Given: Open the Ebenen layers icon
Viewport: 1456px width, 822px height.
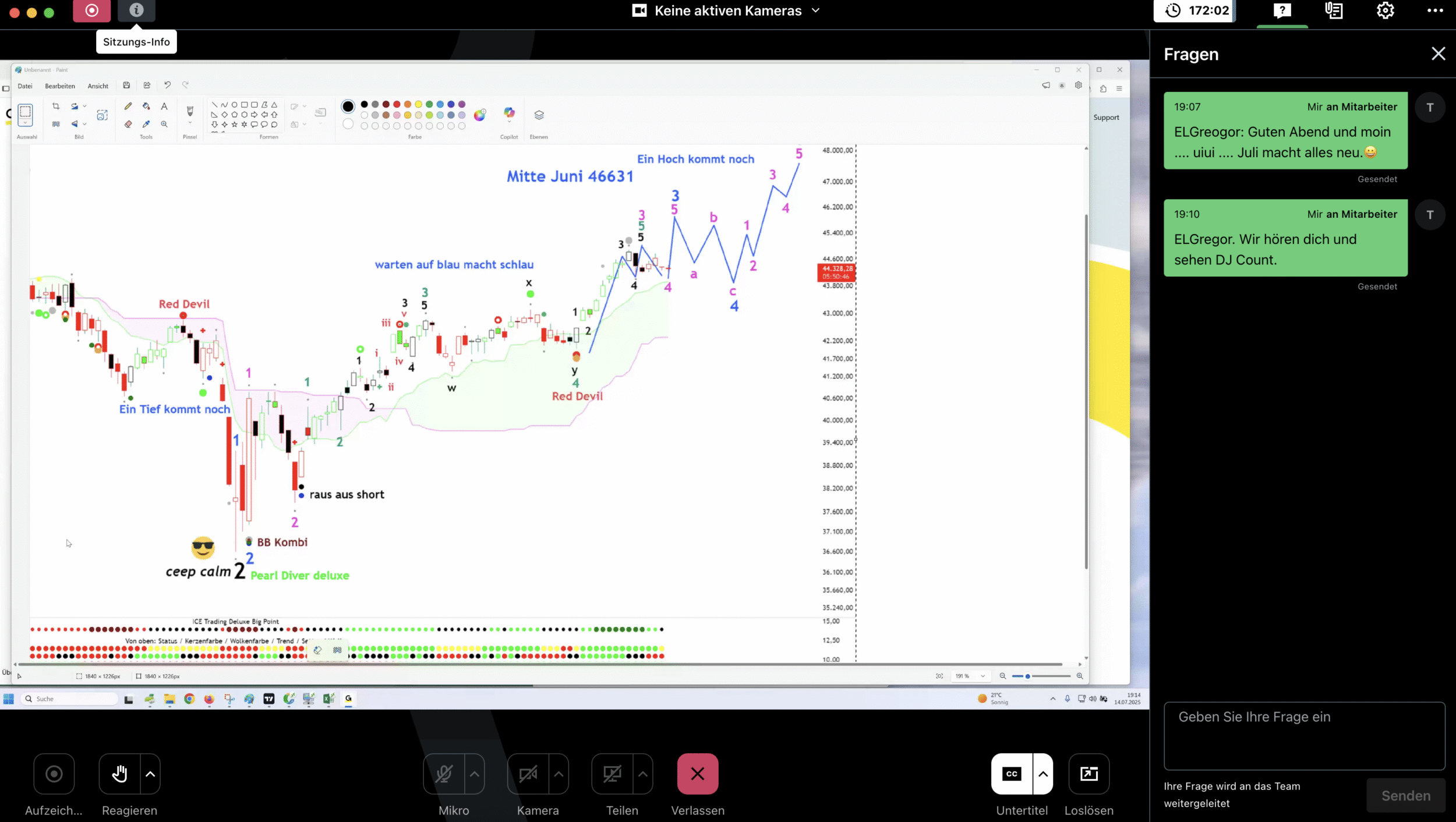Looking at the screenshot, I should 539,115.
